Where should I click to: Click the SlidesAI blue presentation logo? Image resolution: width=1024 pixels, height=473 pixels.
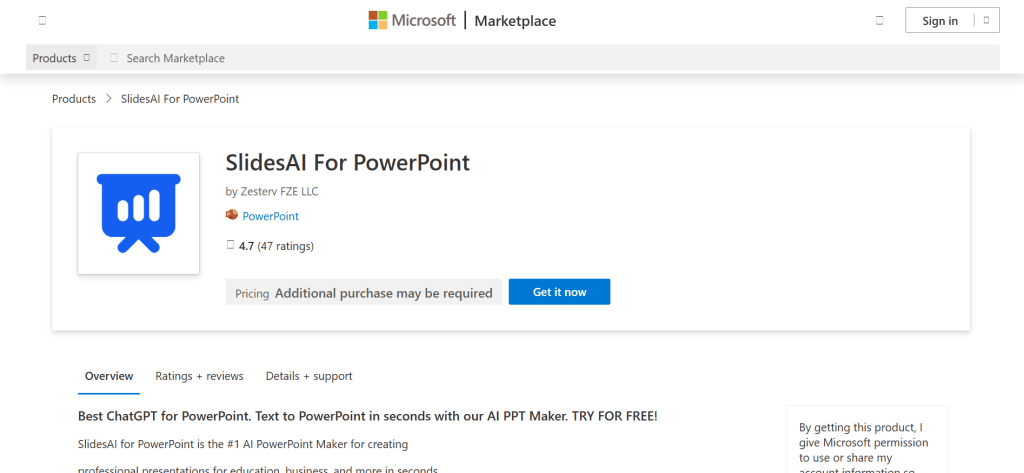(x=138, y=213)
